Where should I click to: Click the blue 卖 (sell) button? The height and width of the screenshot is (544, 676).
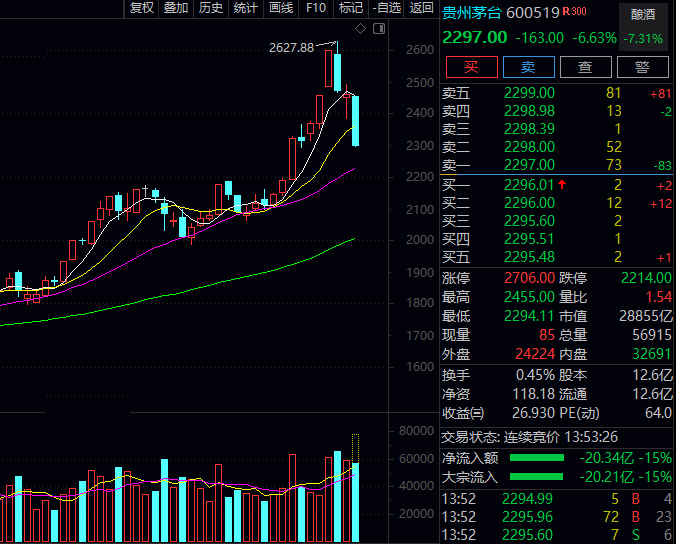528,67
